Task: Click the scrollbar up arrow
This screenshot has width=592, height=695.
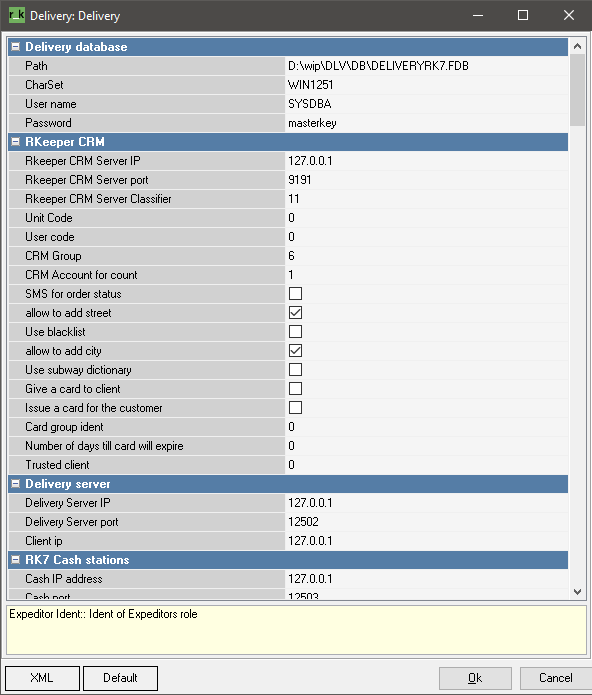Action: click(x=577, y=46)
